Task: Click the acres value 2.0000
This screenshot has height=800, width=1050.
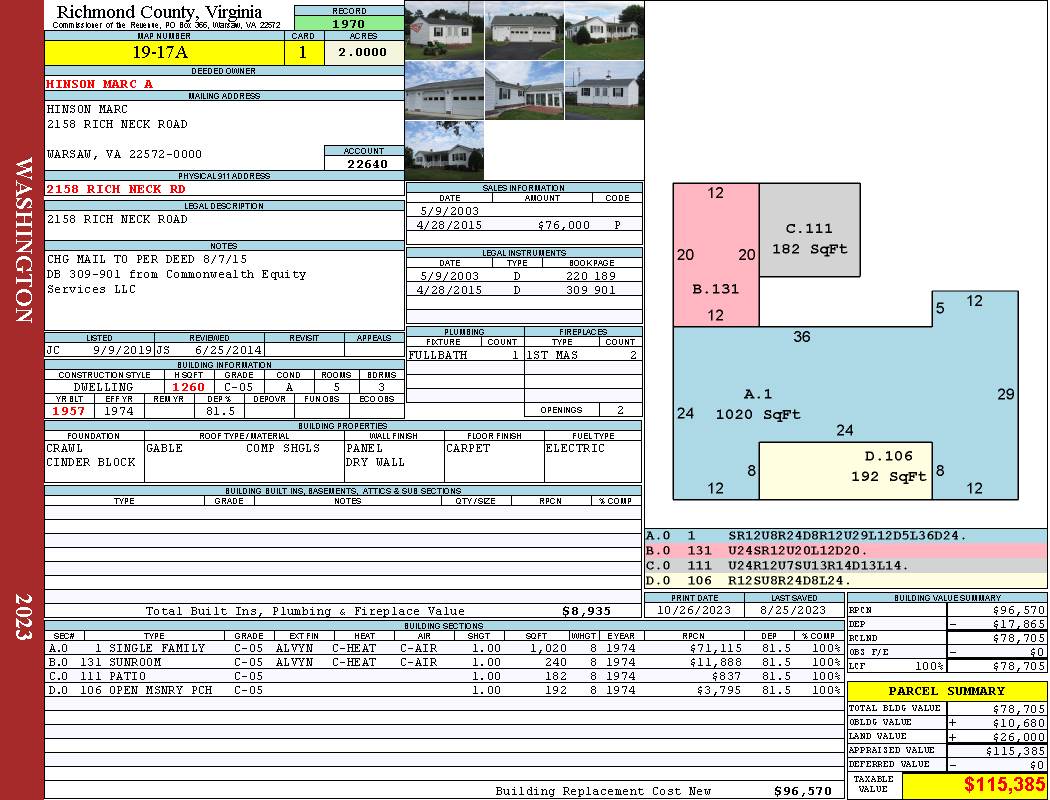Action: pos(362,52)
